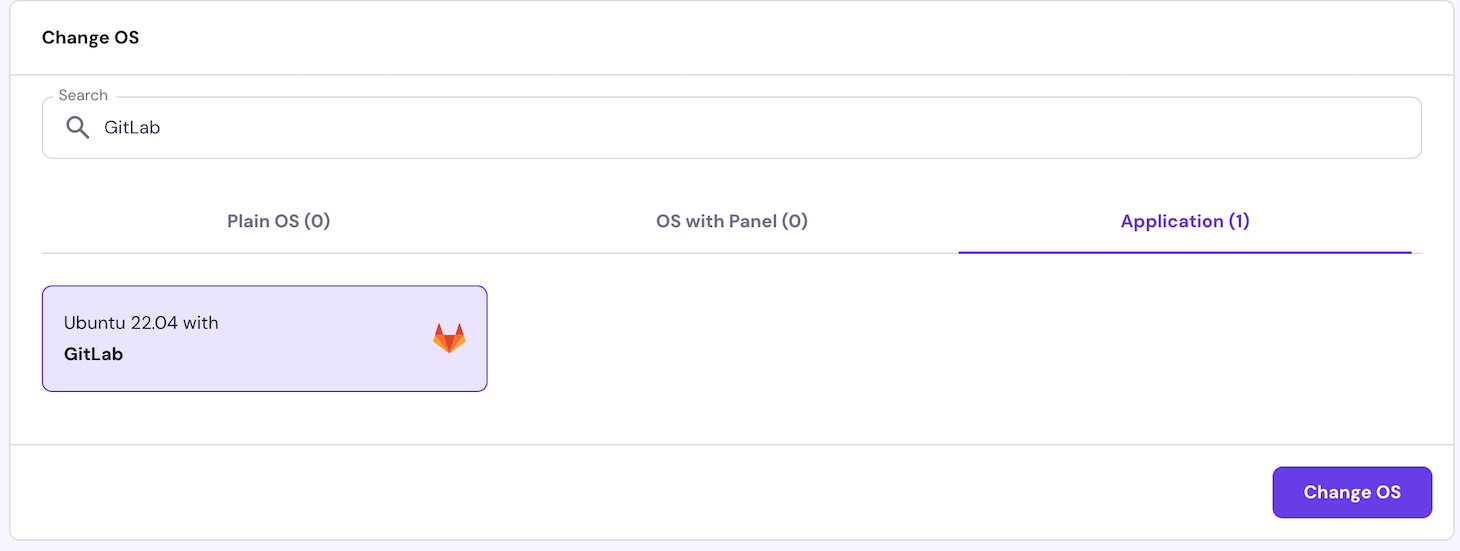Click empty space right of the GitLab card
Screen dimensions: 1460x551
tap(900, 338)
